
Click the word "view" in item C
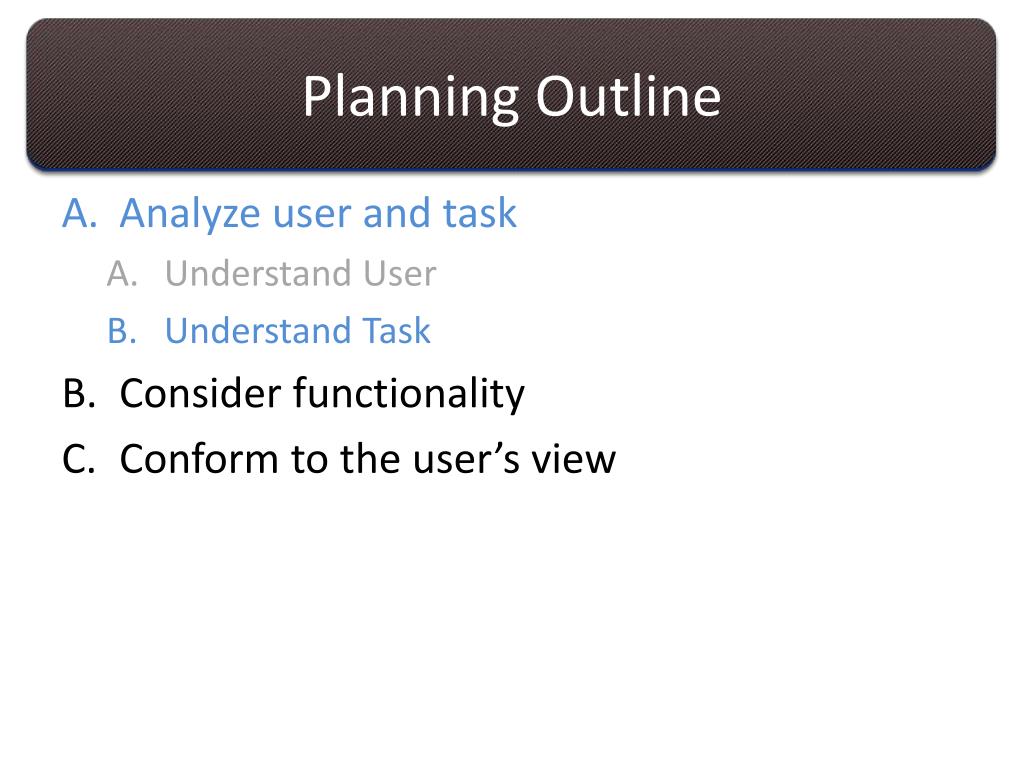(x=573, y=459)
